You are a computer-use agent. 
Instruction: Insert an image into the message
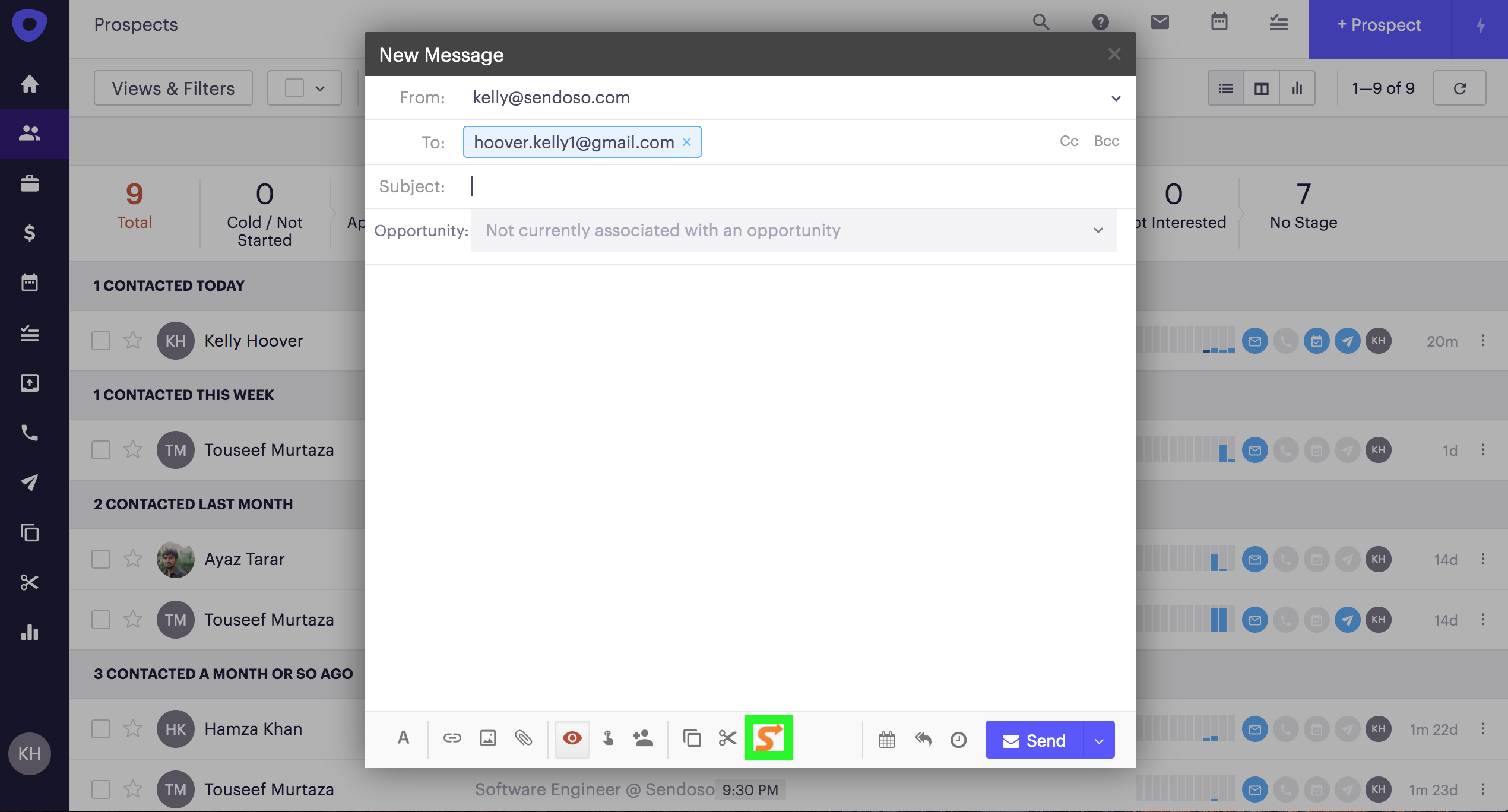(x=487, y=738)
